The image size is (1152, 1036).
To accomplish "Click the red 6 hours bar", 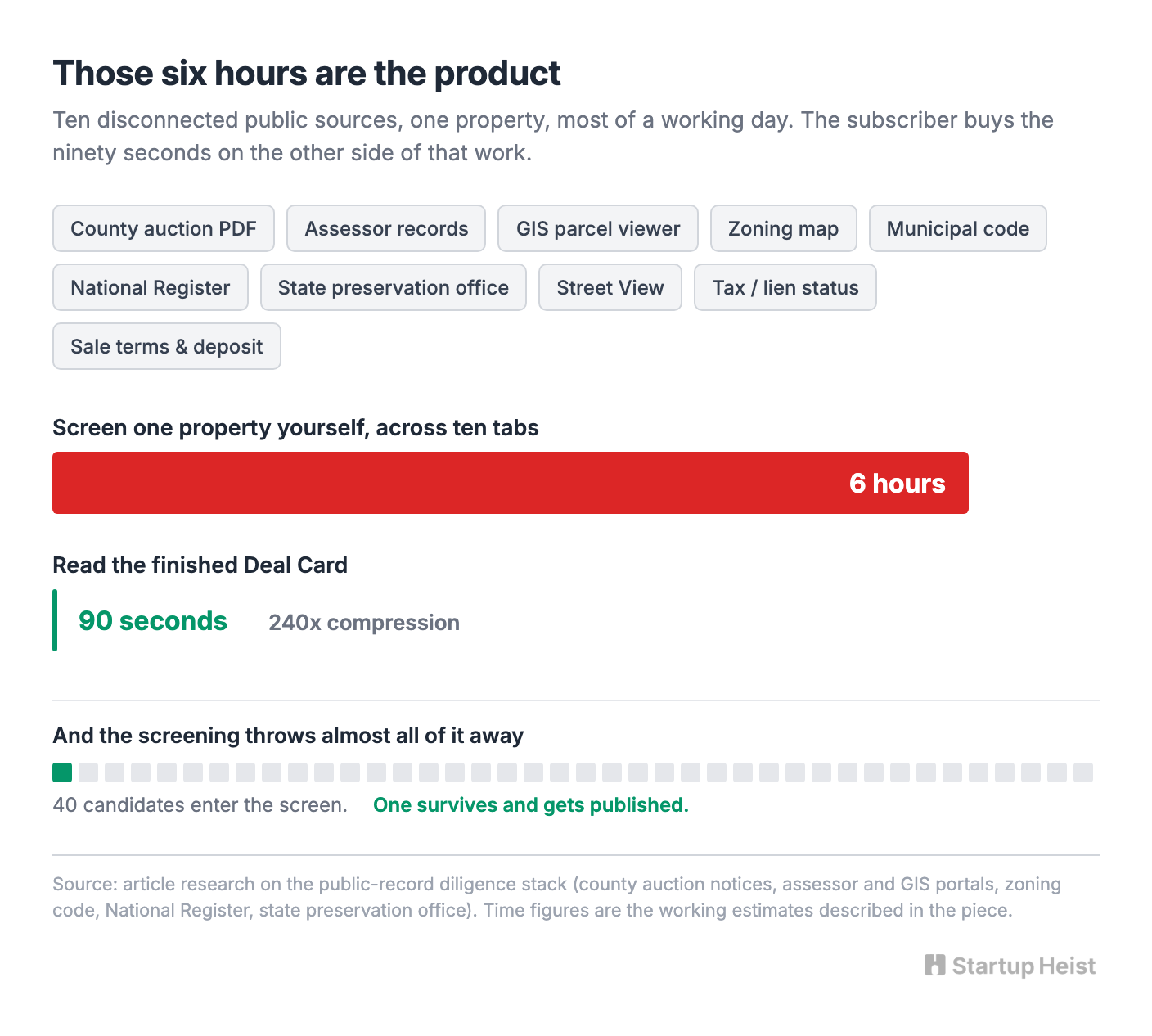I will pos(511,483).
